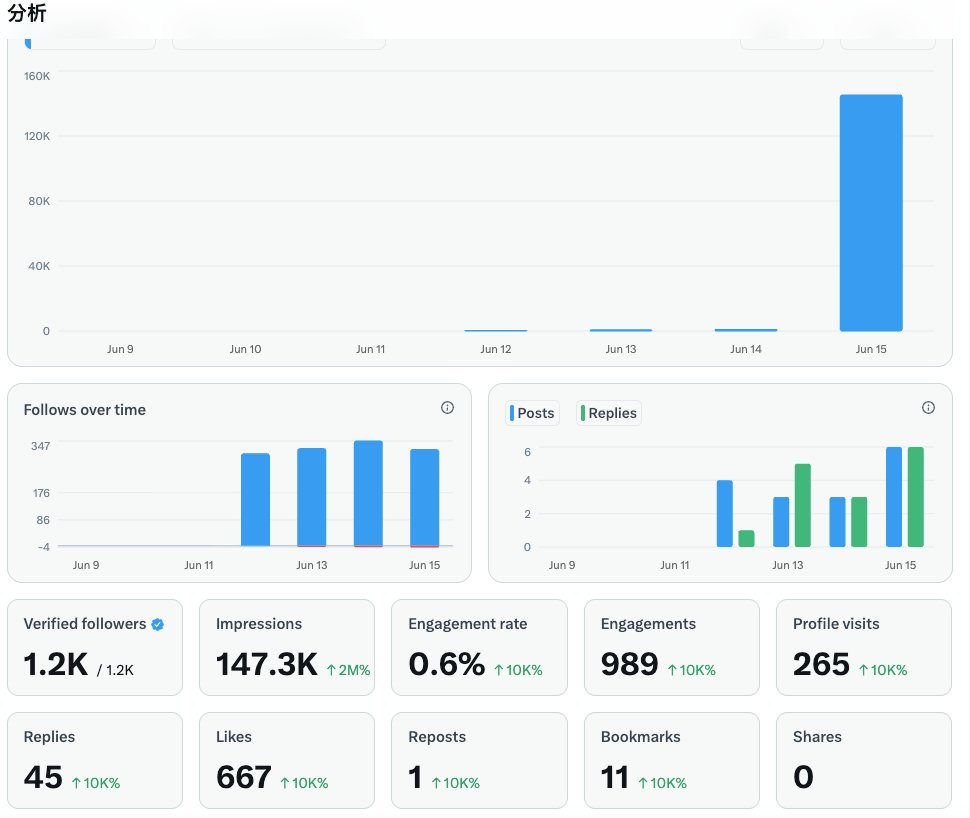The image size is (970, 818).
Task: Click the Jun 13 impressions bar
Action: coord(620,330)
